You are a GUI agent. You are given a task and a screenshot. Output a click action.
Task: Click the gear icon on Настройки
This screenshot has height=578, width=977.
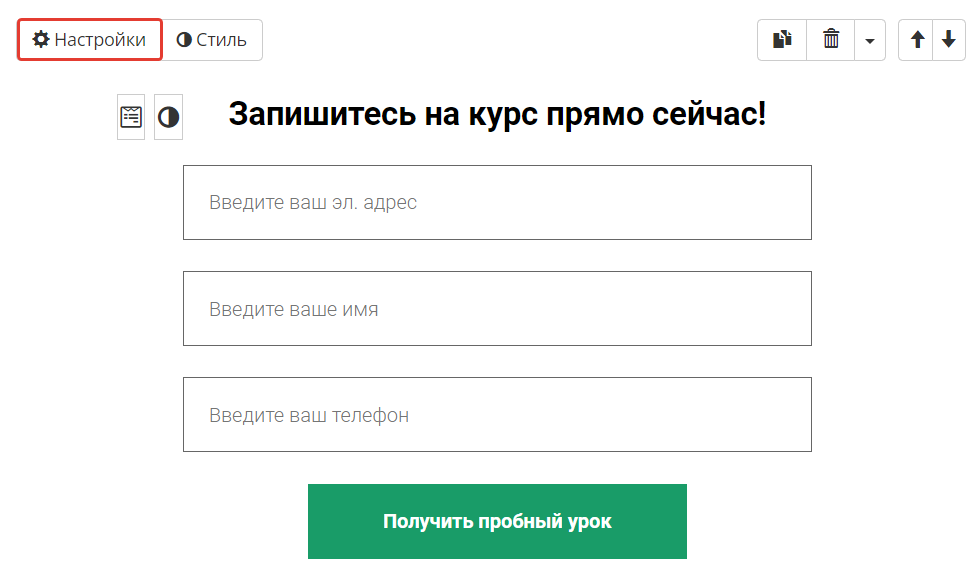click(x=41, y=40)
